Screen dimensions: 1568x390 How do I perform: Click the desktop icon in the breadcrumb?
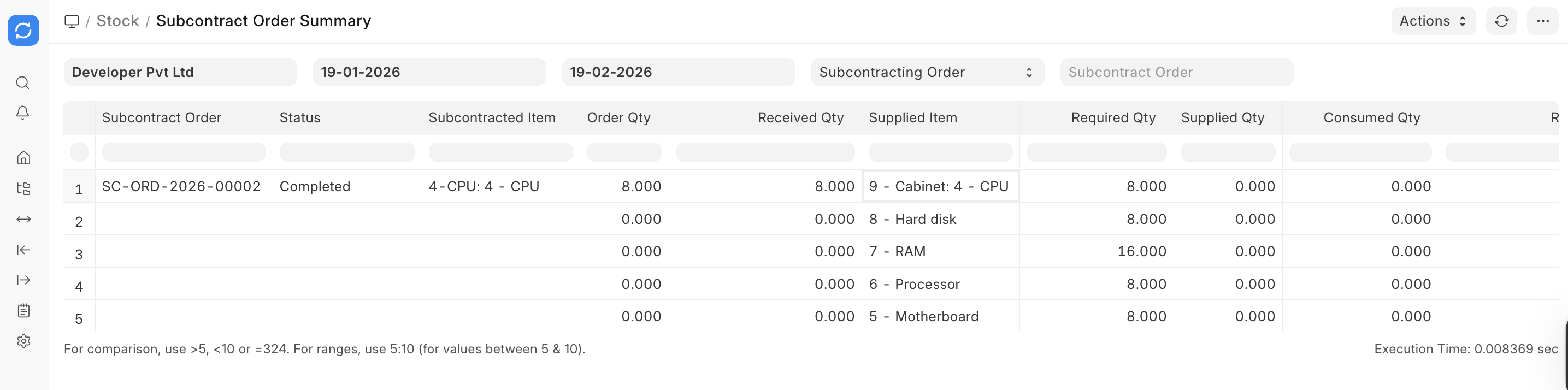(x=72, y=21)
